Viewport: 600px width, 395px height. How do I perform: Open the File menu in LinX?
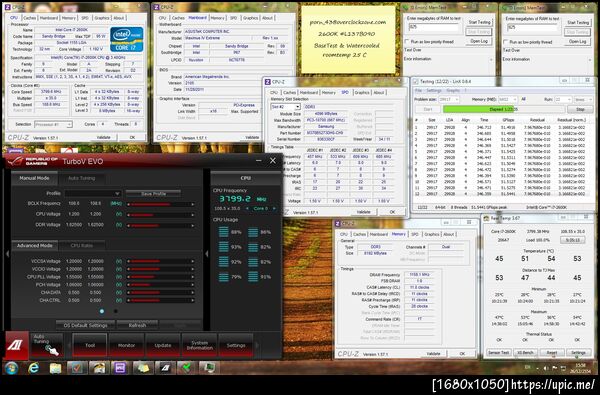click(x=418, y=91)
